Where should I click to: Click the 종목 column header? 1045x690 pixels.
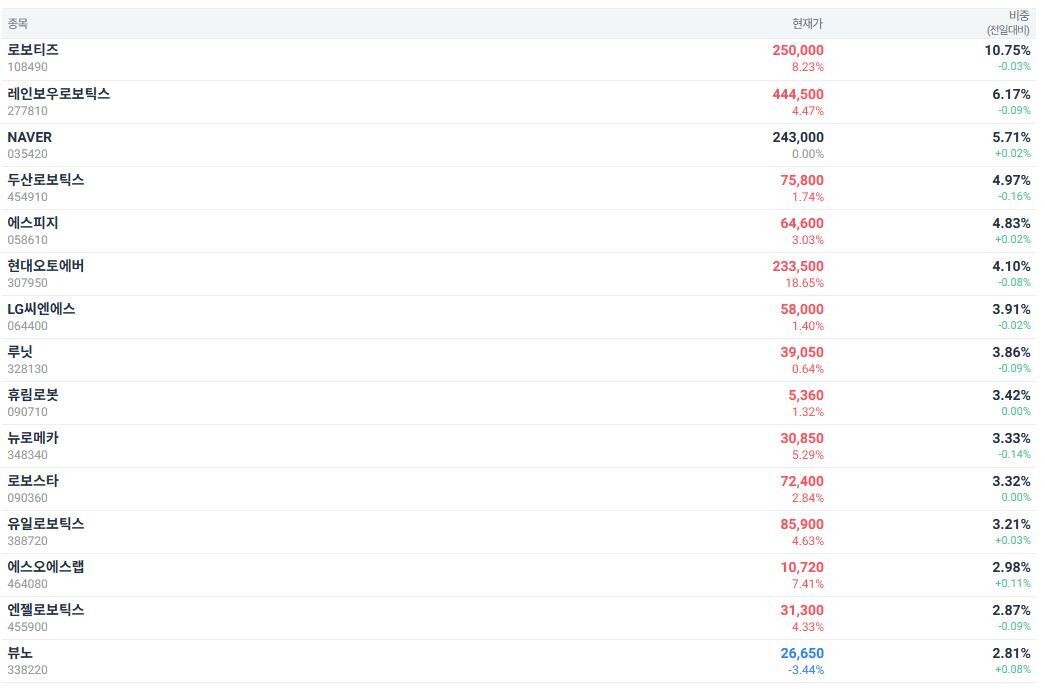pyautogui.click(x=18, y=23)
